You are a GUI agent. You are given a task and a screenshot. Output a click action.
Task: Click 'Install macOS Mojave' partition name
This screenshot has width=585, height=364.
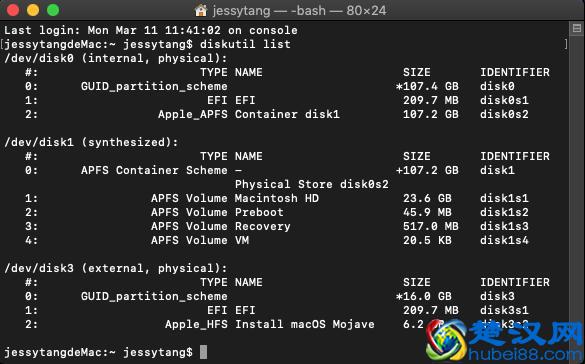[304, 324]
